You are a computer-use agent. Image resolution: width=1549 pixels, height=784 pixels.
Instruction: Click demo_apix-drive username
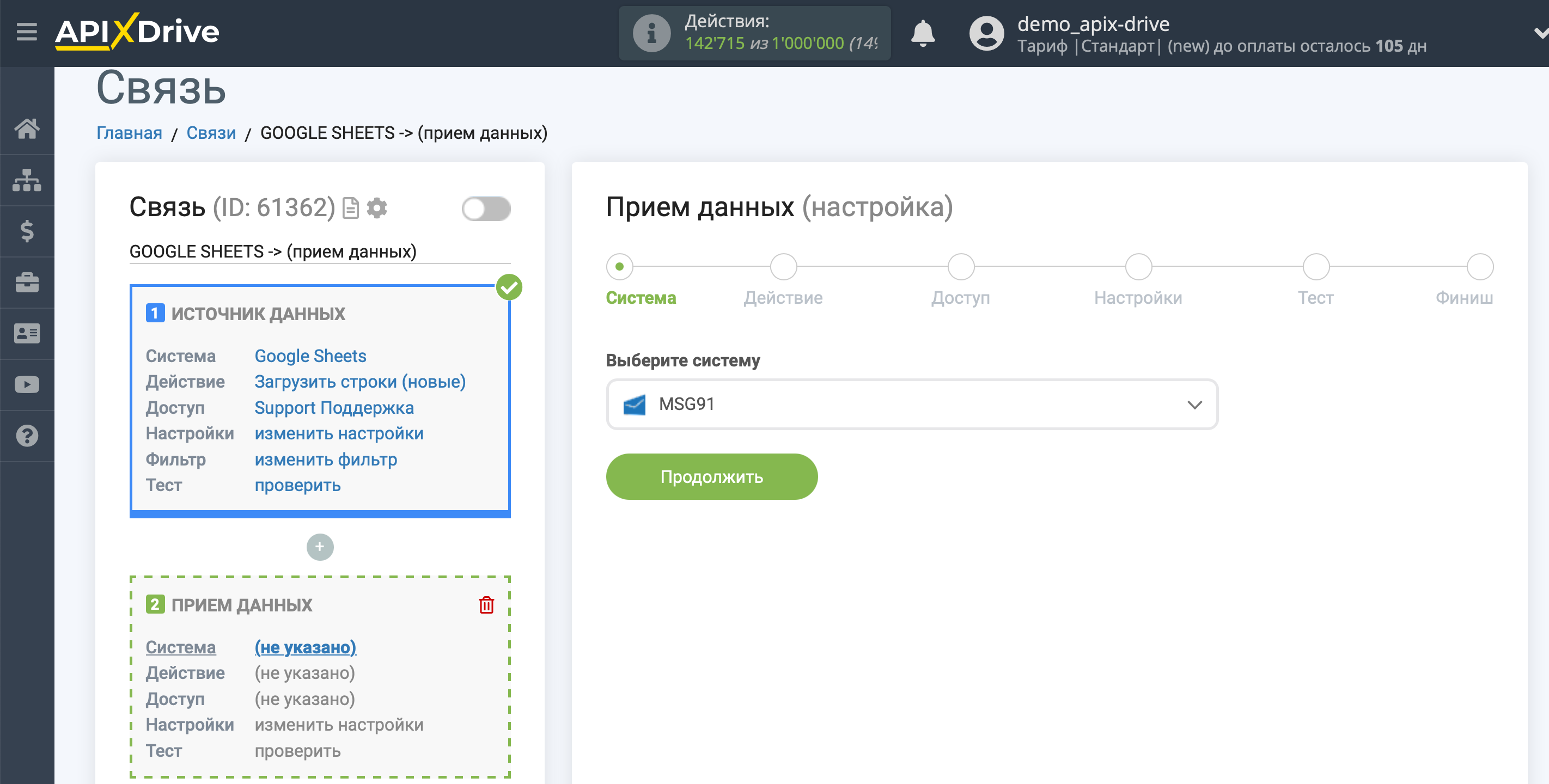[x=1093, y=24]
